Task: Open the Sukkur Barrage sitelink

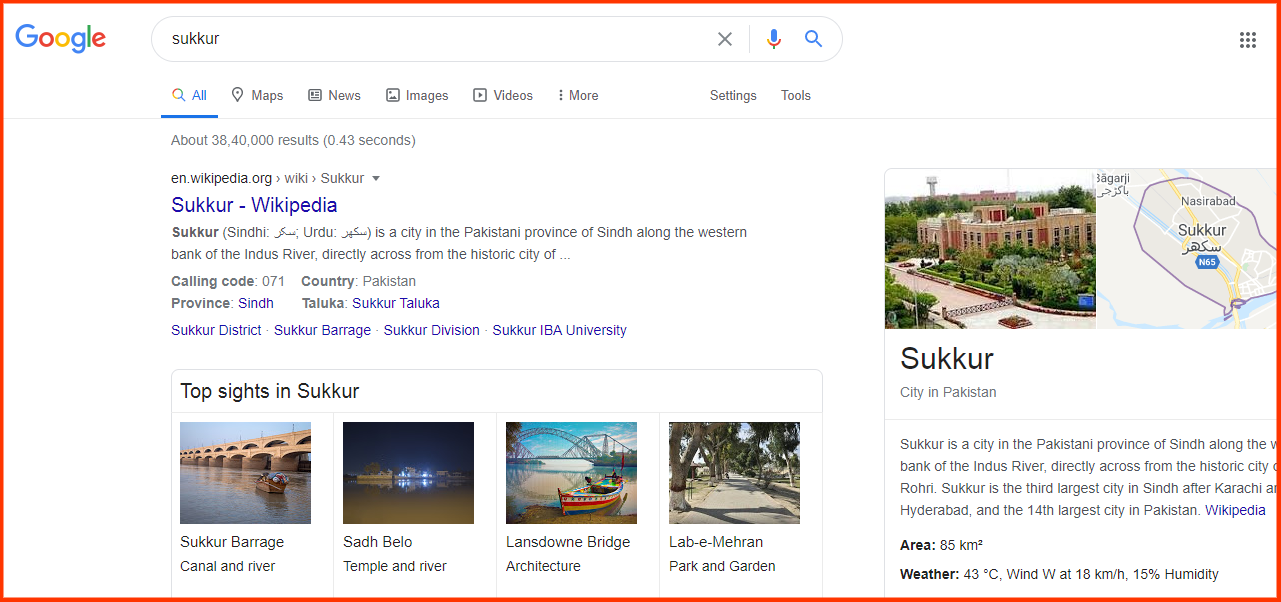Action: [322, 330]
